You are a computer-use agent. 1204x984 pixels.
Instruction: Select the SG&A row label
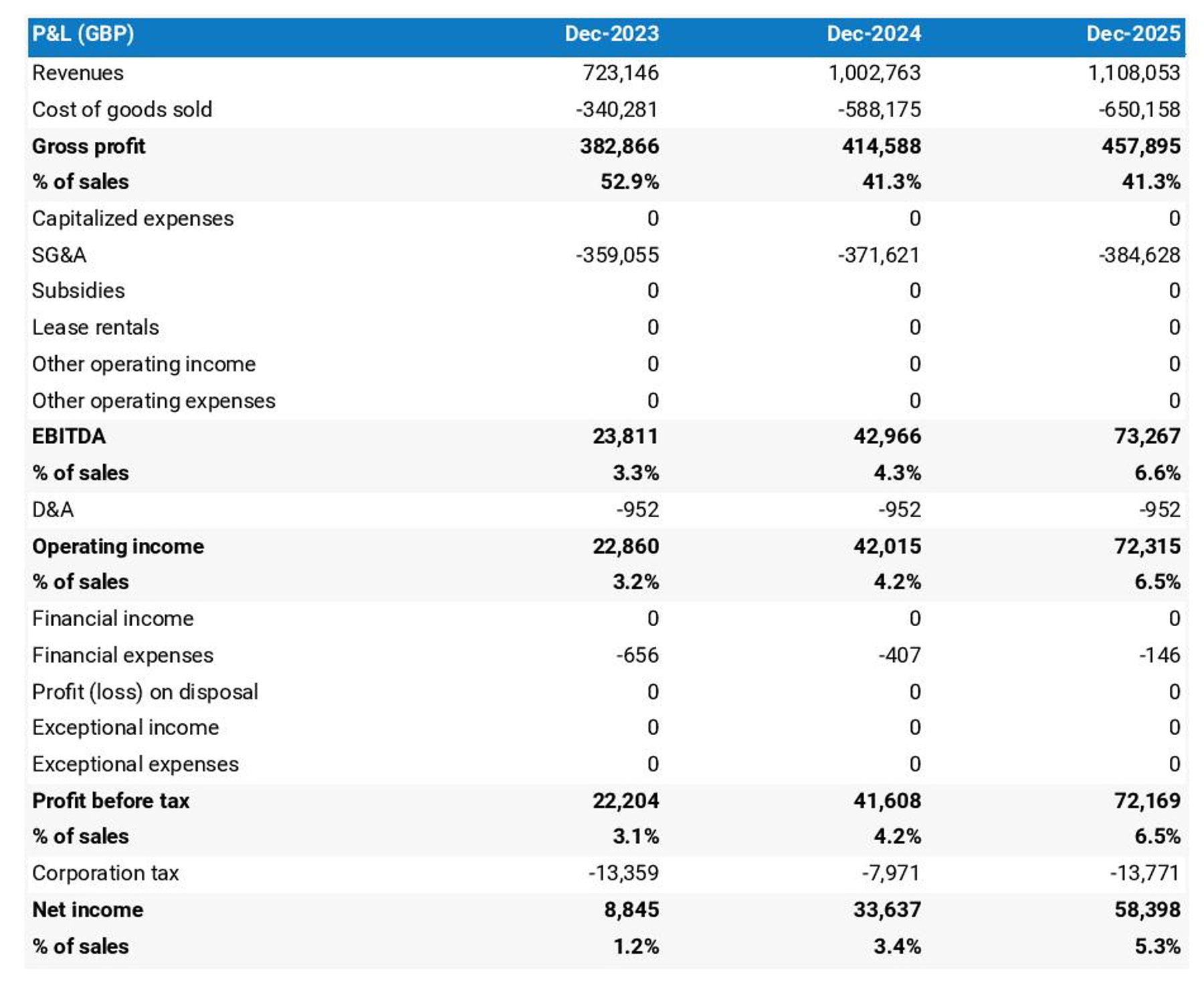click(x=59, y=255)
